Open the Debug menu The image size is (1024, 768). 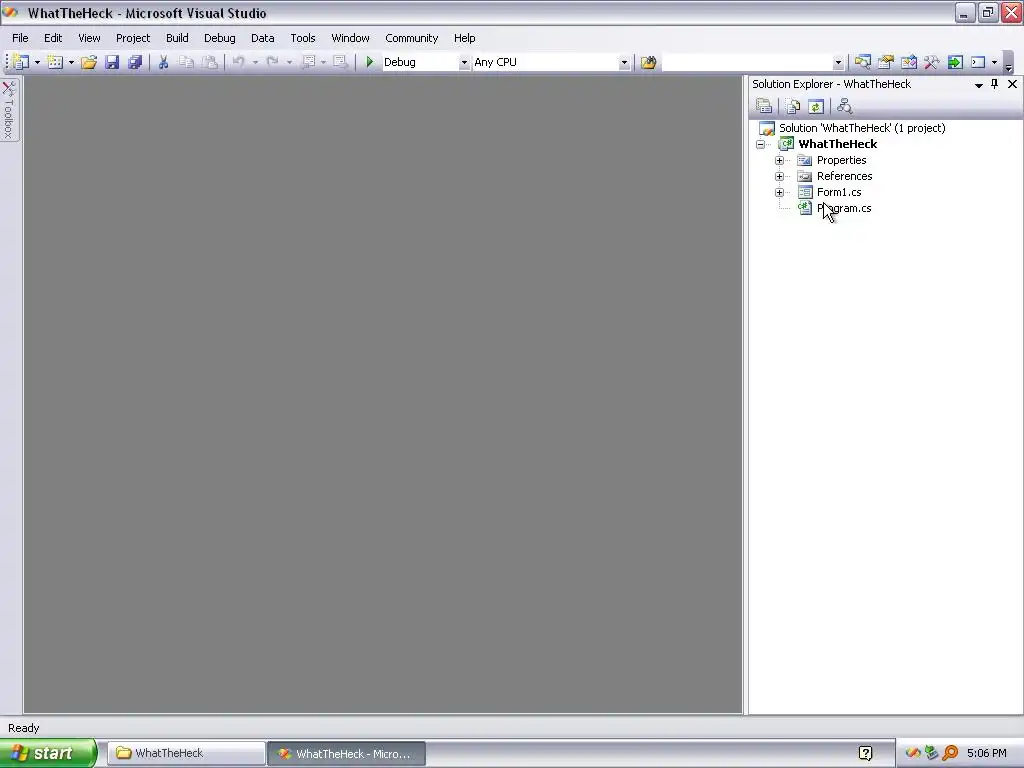click(x=219, y=38)
